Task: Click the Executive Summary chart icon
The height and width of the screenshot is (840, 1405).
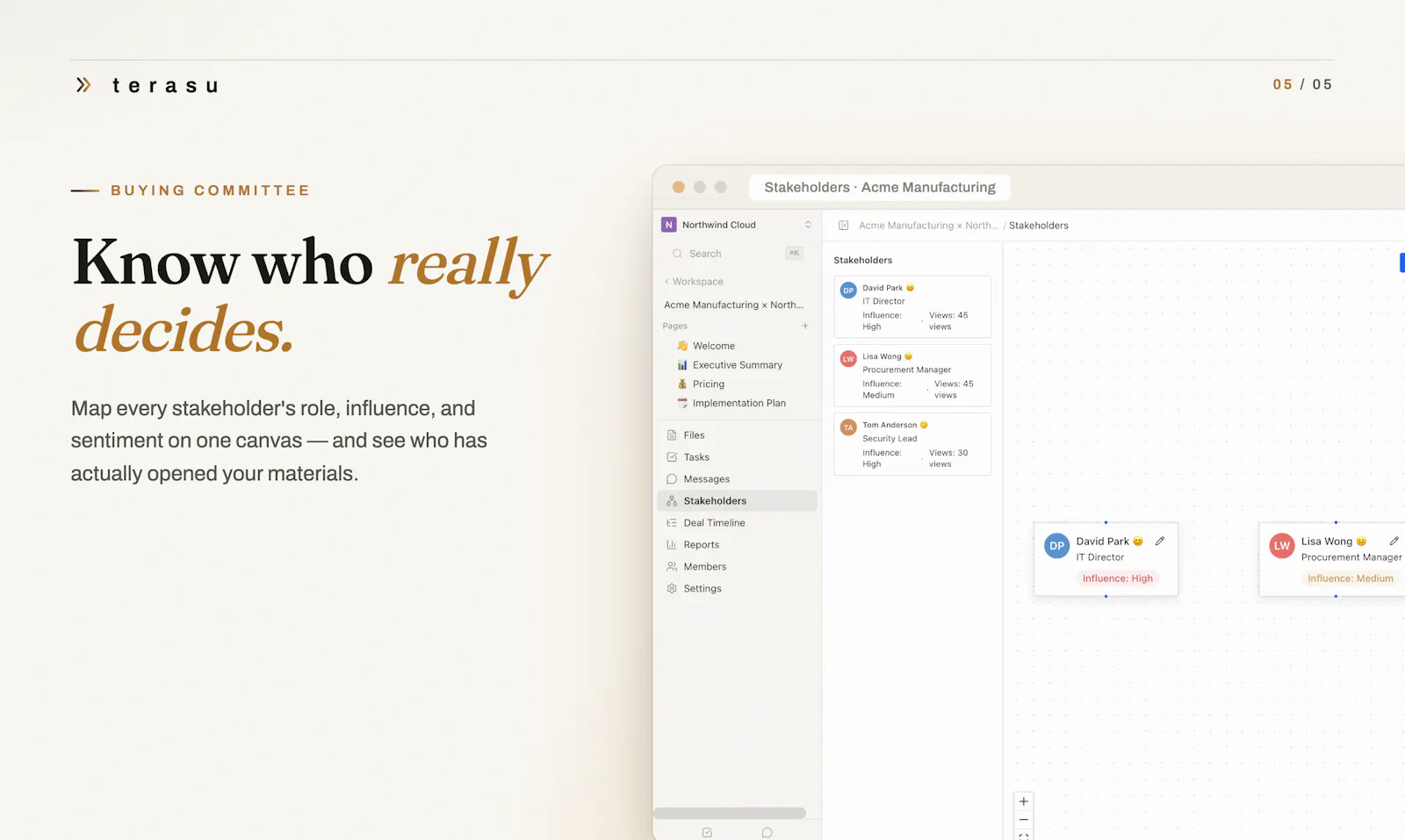Action: click(682, 365)
